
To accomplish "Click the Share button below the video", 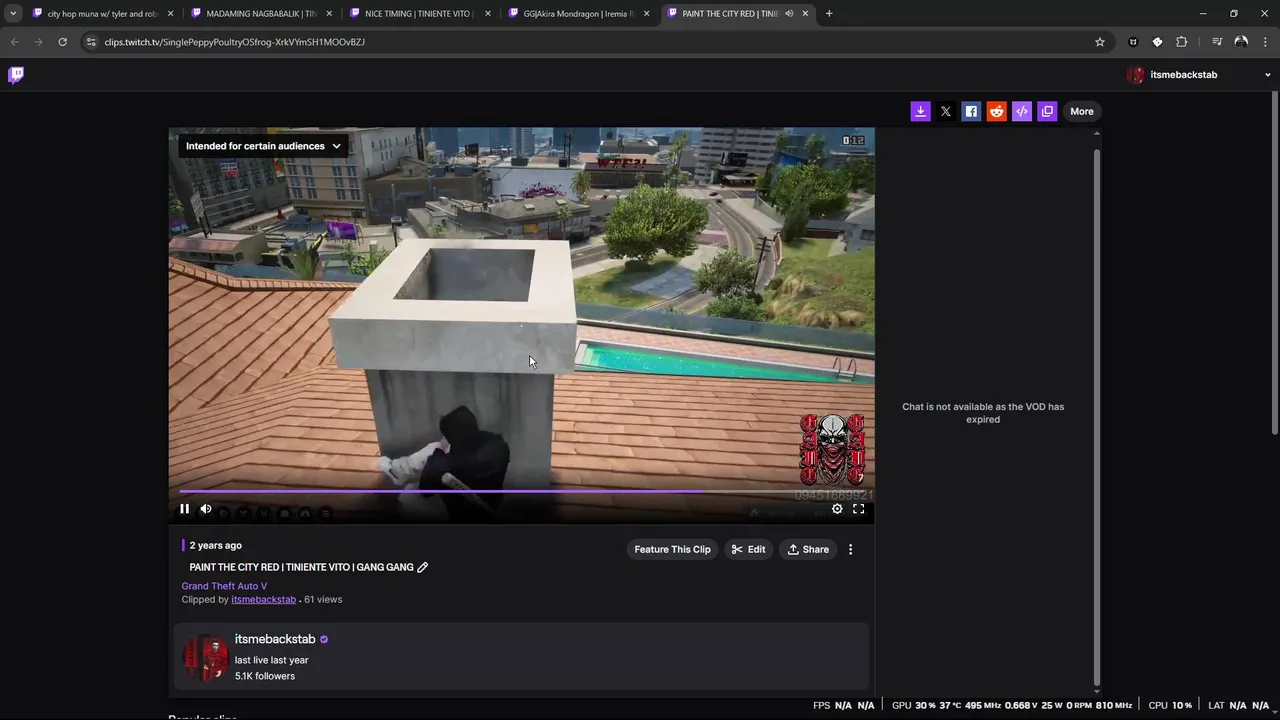I will [808, 549].
